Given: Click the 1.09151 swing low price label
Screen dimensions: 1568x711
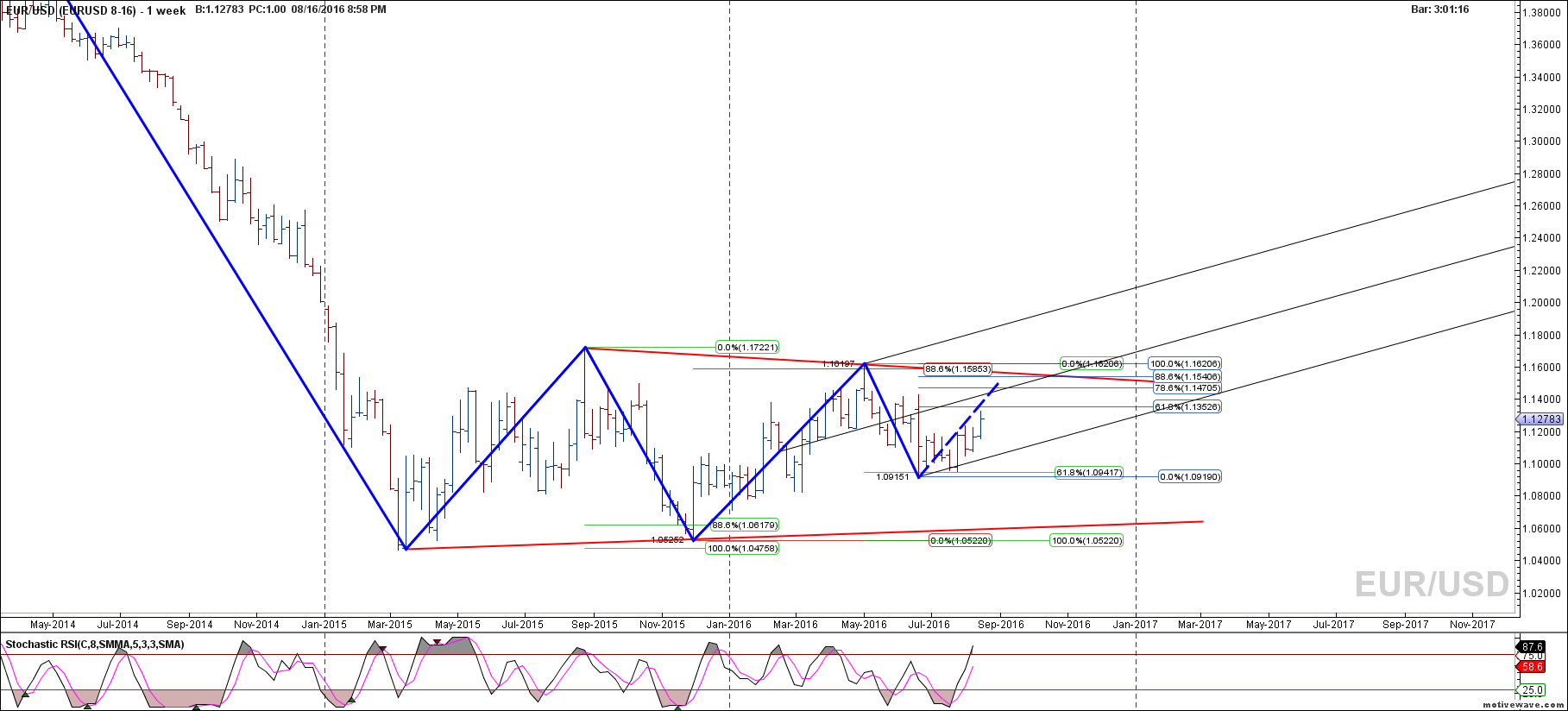Looking at the screenshot, I should tap(892, 476).
